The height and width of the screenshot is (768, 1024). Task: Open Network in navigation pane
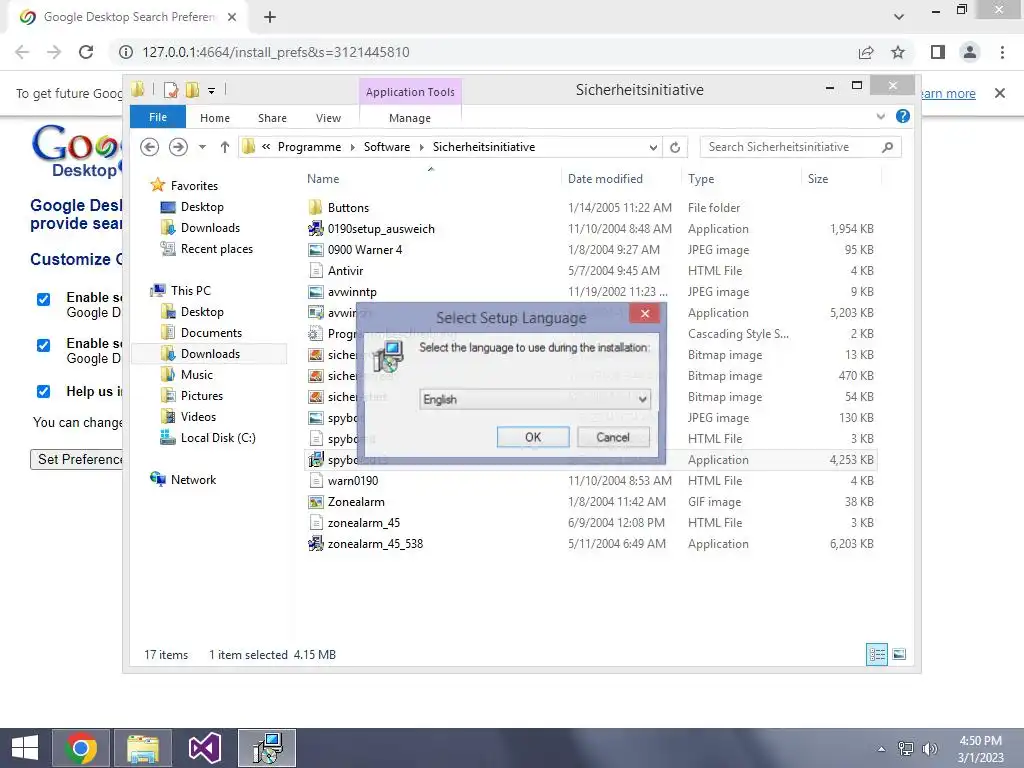[193, 479]
